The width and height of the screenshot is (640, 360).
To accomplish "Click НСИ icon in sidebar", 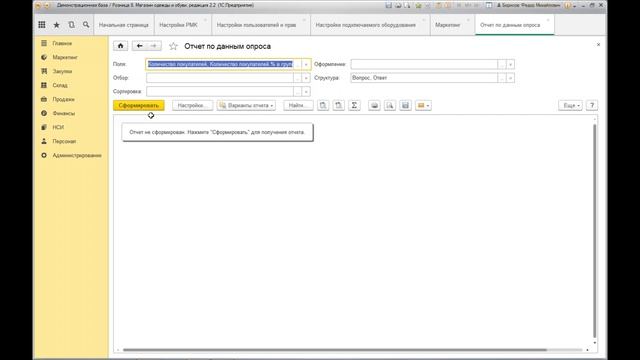I will pyautogui.click(x=44, y=127).
